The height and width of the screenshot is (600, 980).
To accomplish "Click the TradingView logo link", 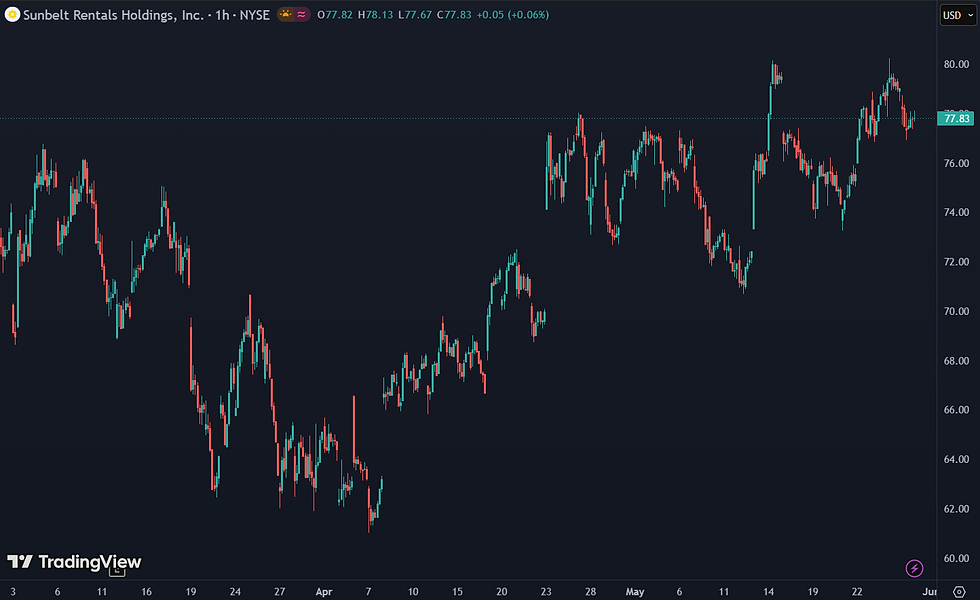I will click(74, 562).
